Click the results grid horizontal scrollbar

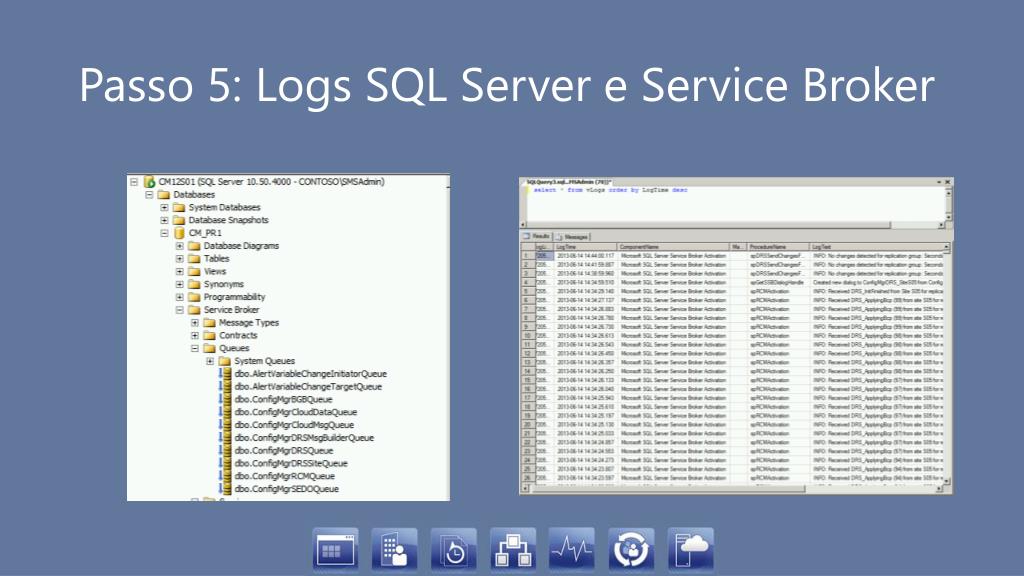pyautogui.click(x=732, y=488)
